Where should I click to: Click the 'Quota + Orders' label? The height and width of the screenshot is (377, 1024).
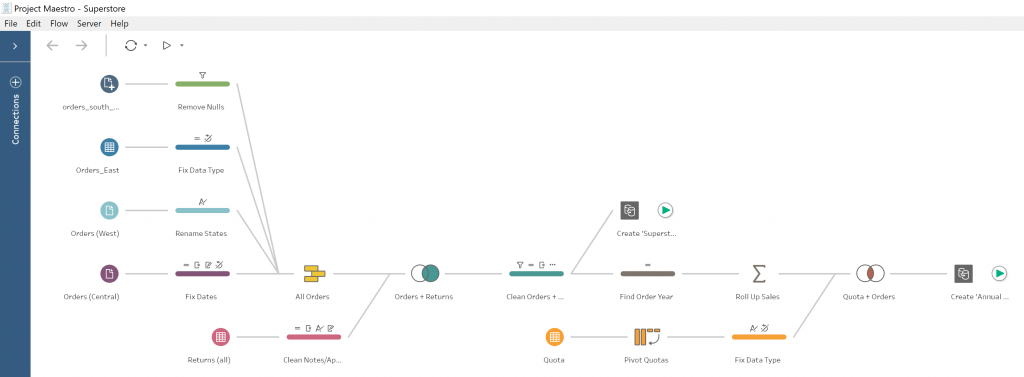[869, 297]
